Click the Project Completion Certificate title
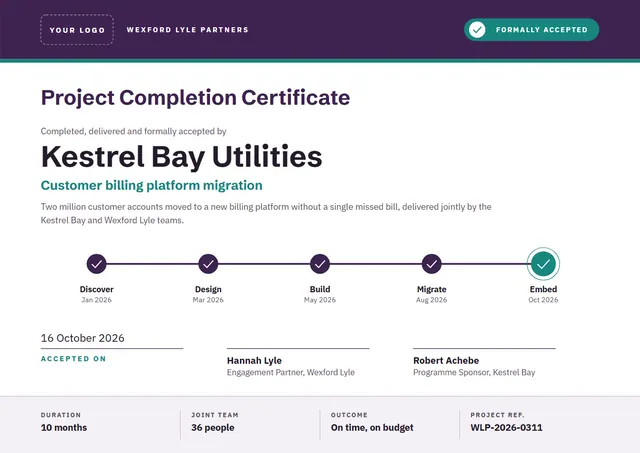The height and width of the screenshot is (453, 640). [x=196, y=98]
